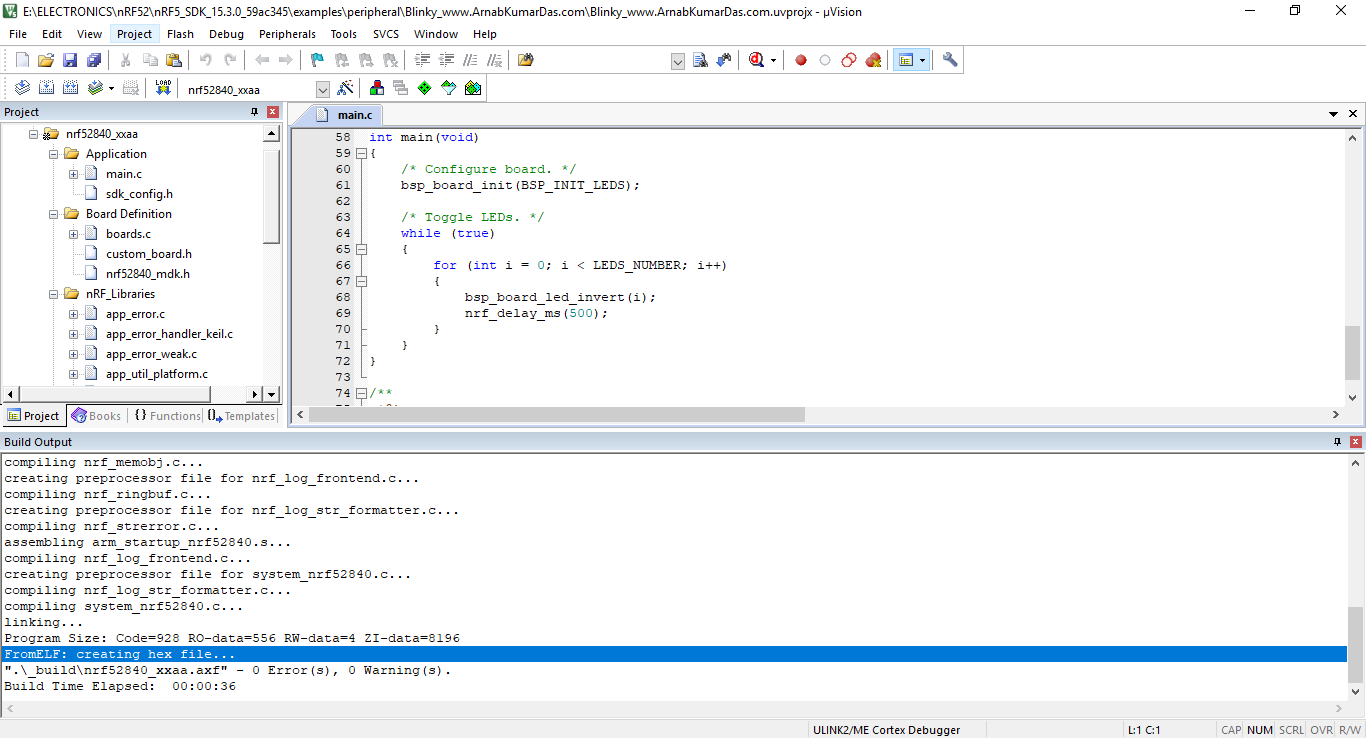Image resolution: width=1366 pixels, height=738 pixels.
Task: Insert a breakpoint with the red circle icon
Action: point(800,59)
